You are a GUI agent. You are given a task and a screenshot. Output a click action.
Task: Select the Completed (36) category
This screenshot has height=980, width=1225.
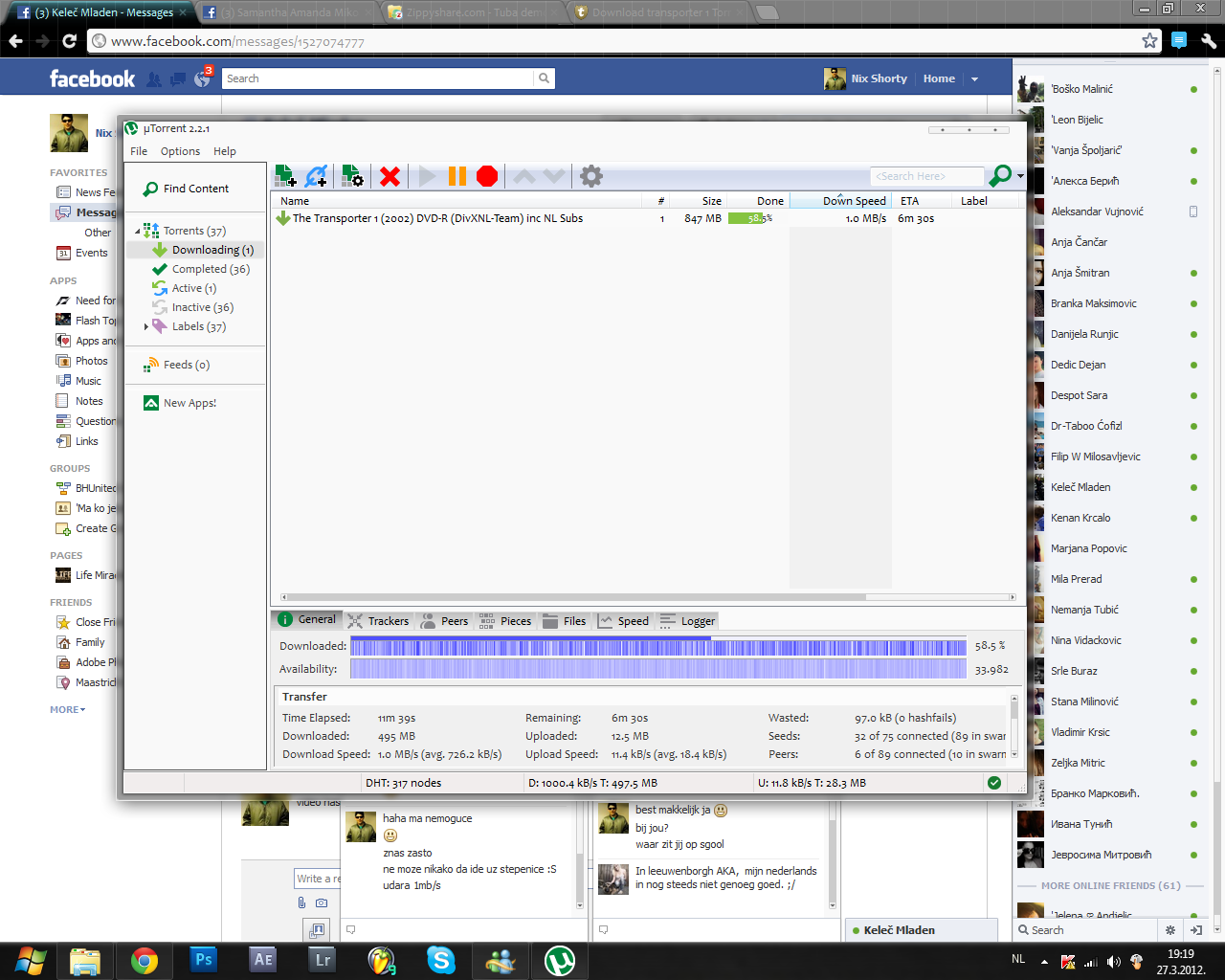pos(211,269)
